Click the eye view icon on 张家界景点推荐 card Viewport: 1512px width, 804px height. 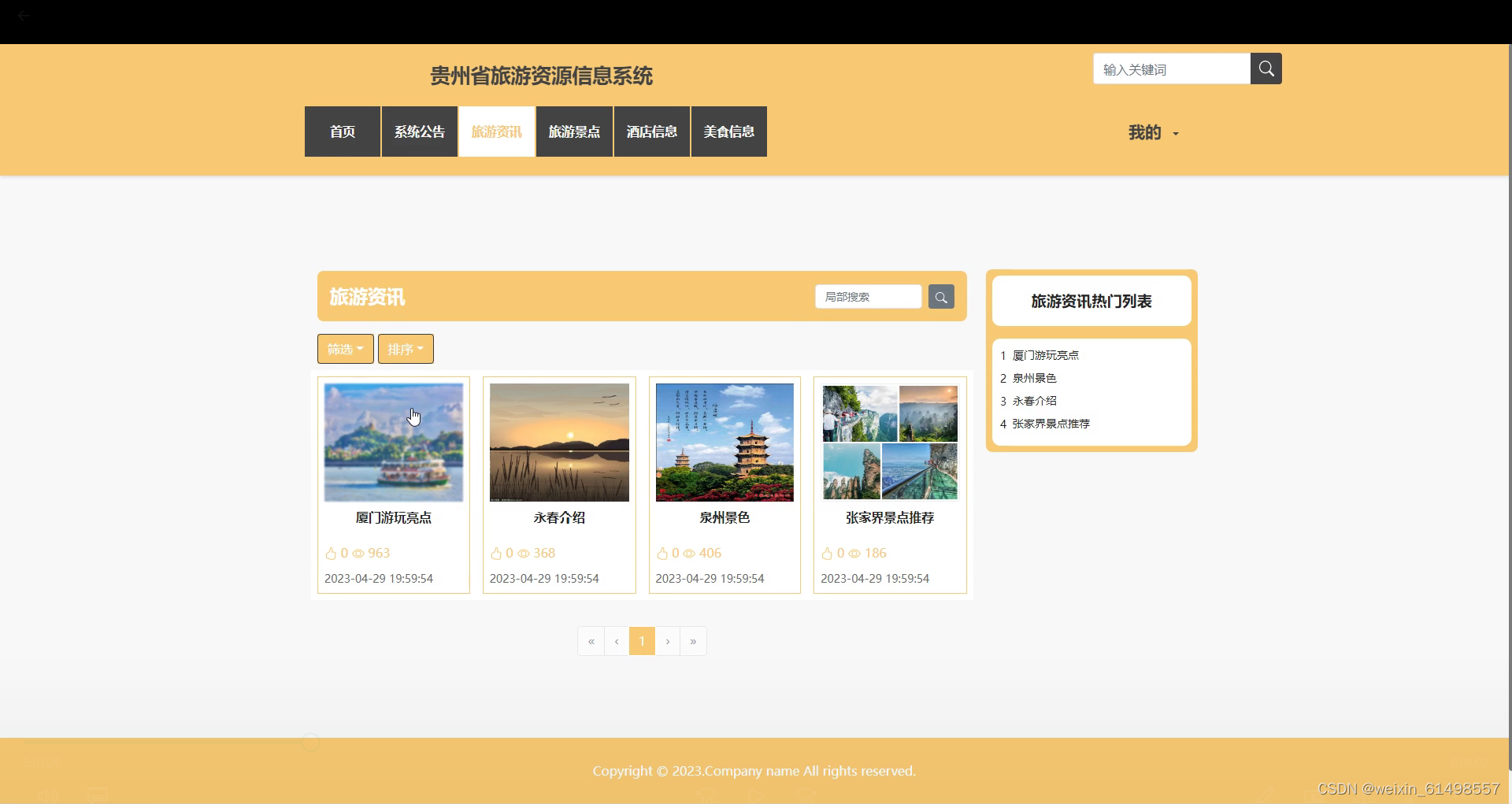point(855,554)
